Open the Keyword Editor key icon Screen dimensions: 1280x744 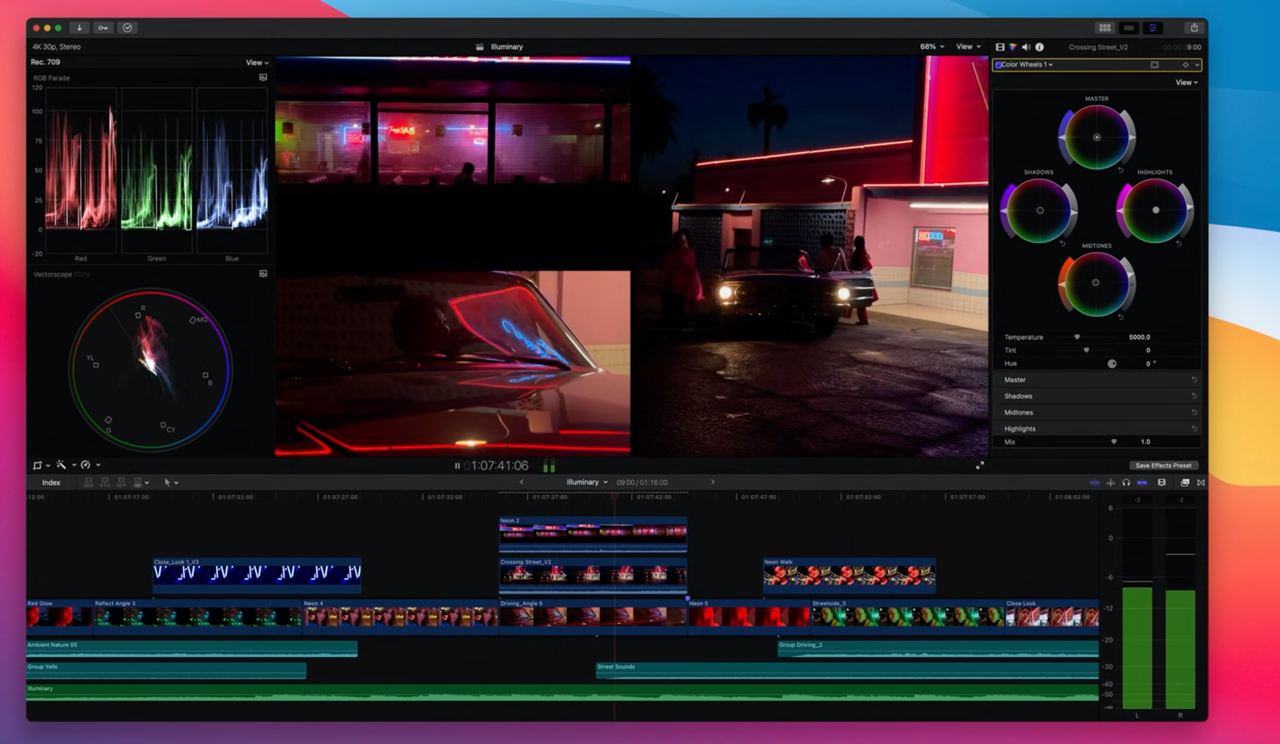tap(104, 28)
